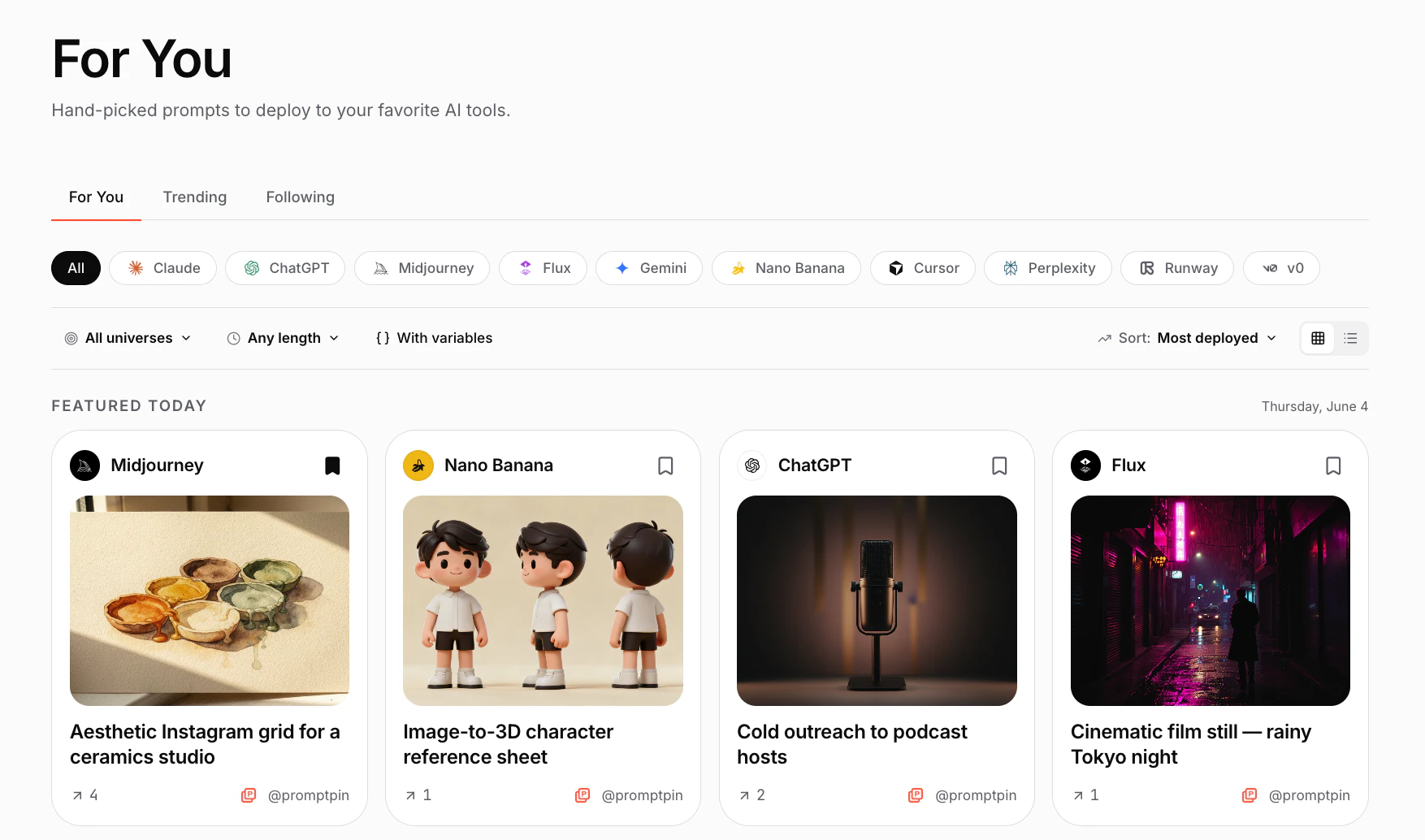Open rainy Tokyo night thumbnail
Viewport: 1425px width, 840px height.
point(1211,600)
